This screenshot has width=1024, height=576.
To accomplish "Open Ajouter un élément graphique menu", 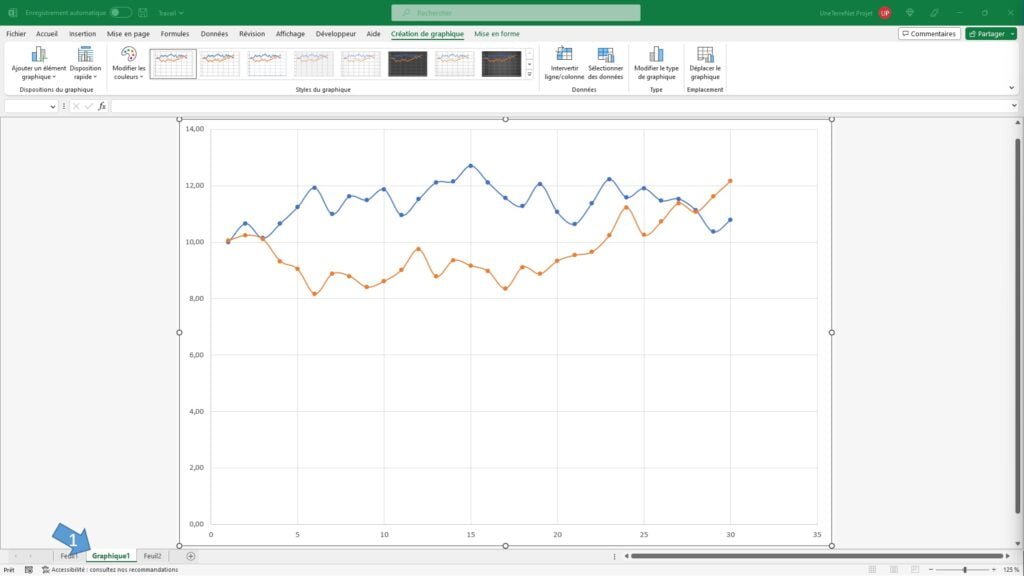I will (38, 62).
